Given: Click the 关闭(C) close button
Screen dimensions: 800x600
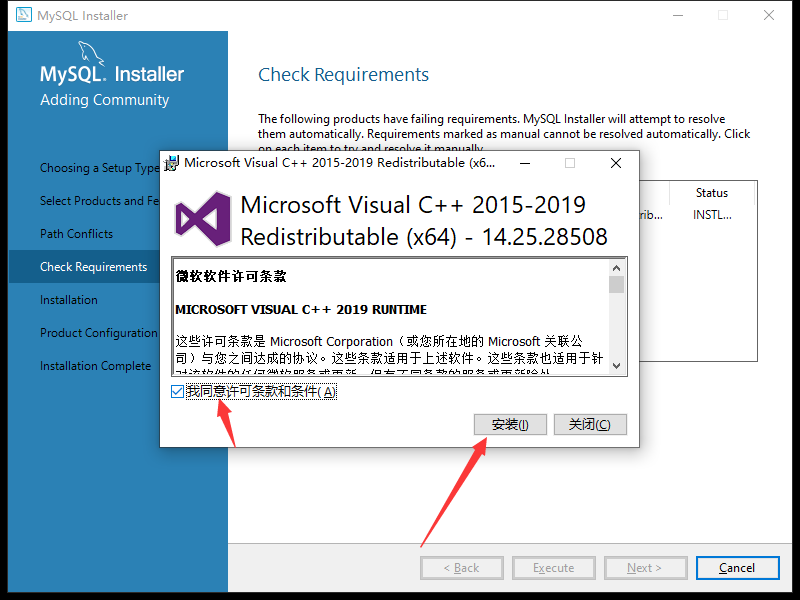Looking at the screenshot, I should pos(590,424).
